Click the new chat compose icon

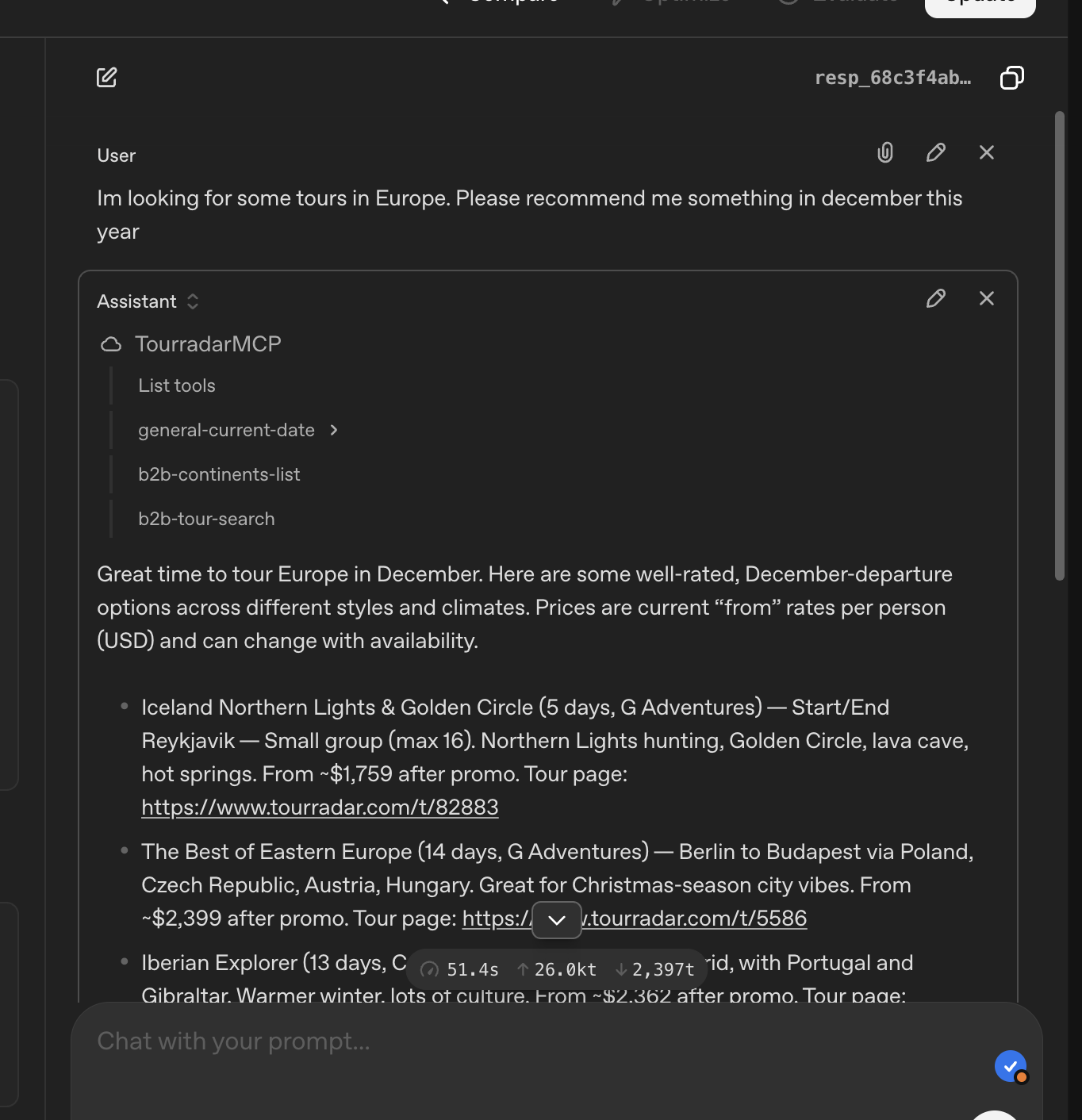[106, 77]
